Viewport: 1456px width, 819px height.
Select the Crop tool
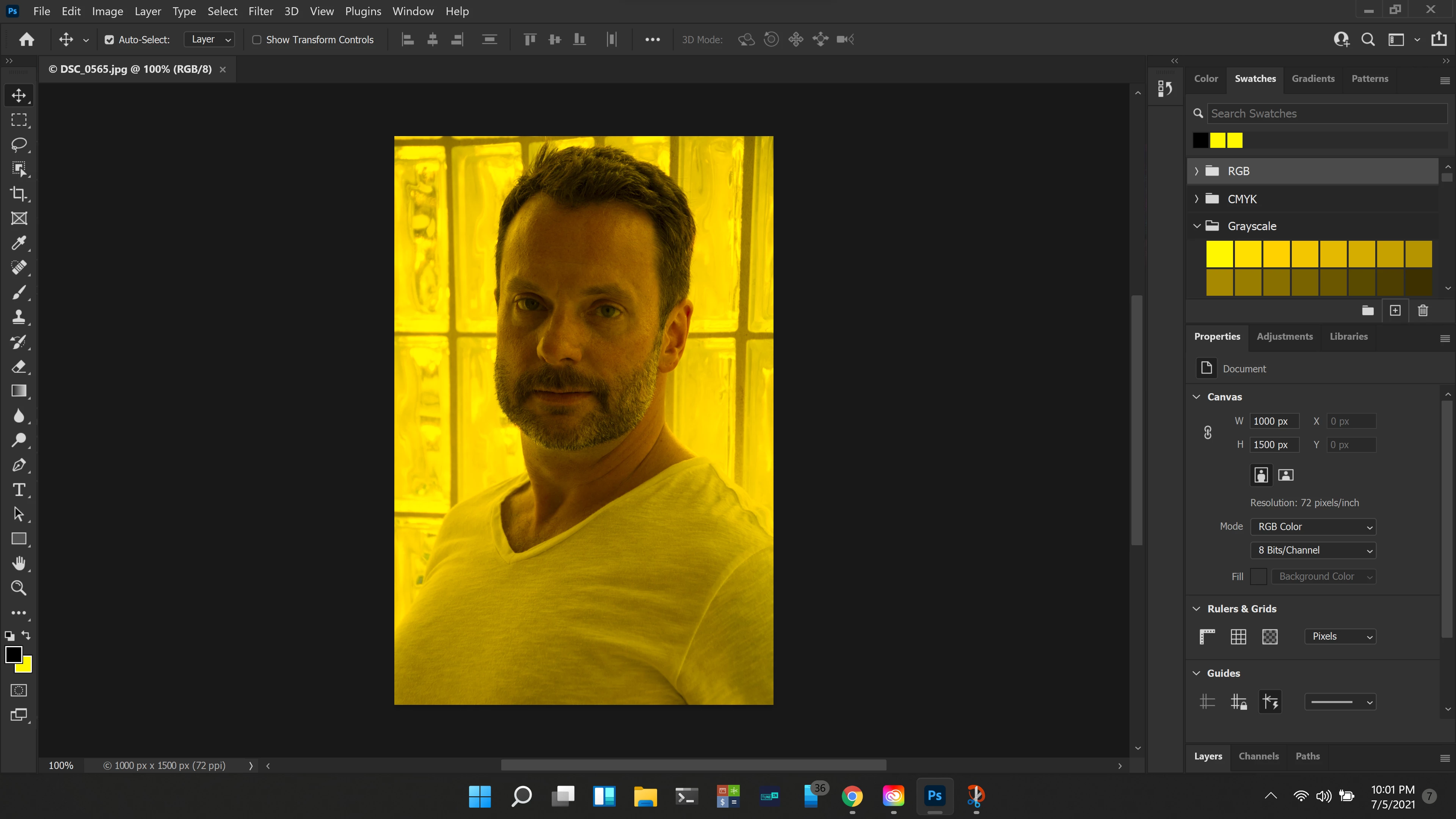(19, 194)
